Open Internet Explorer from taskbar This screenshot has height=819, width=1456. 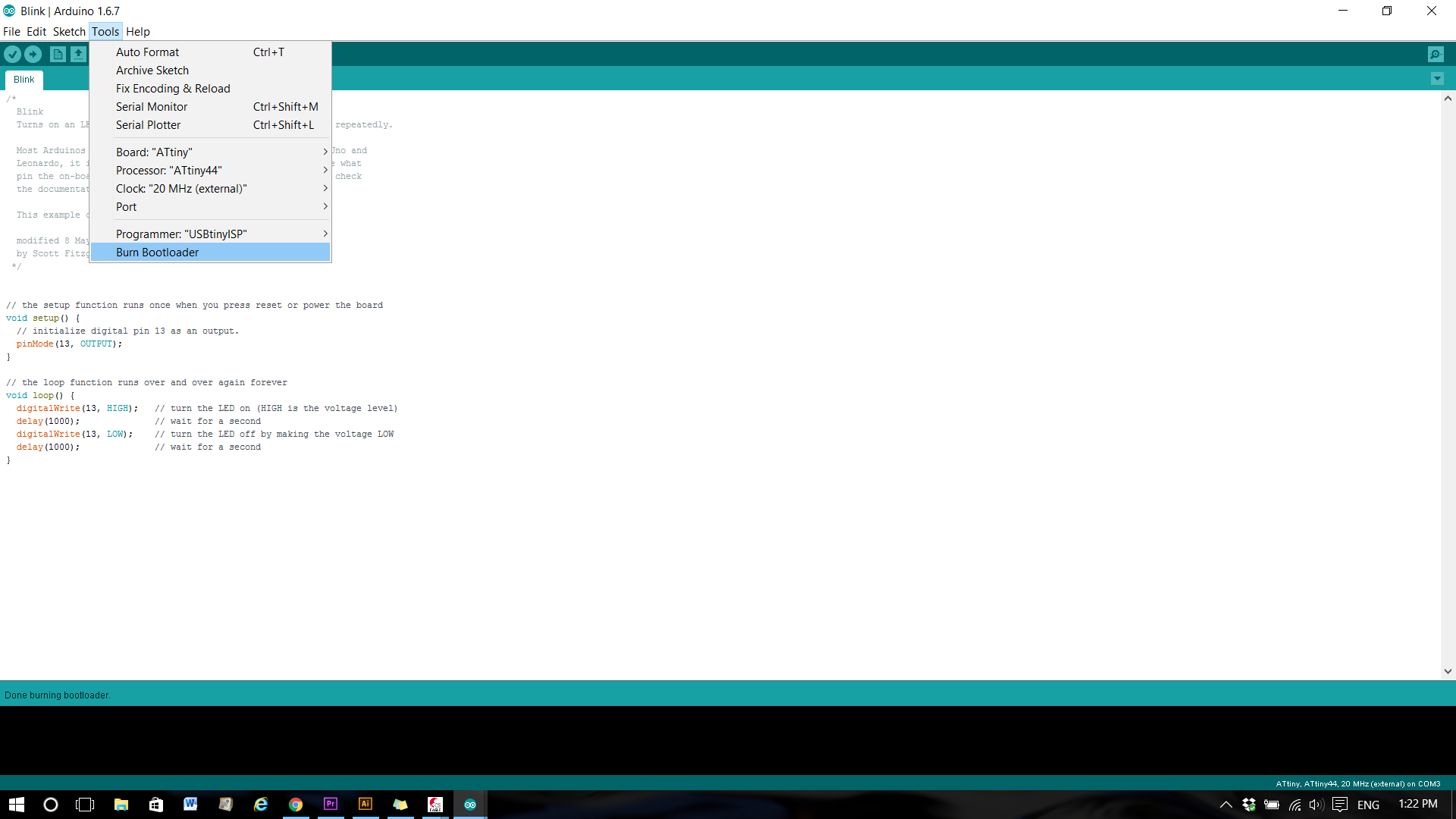pyautogui.click(x=261, y=805)
